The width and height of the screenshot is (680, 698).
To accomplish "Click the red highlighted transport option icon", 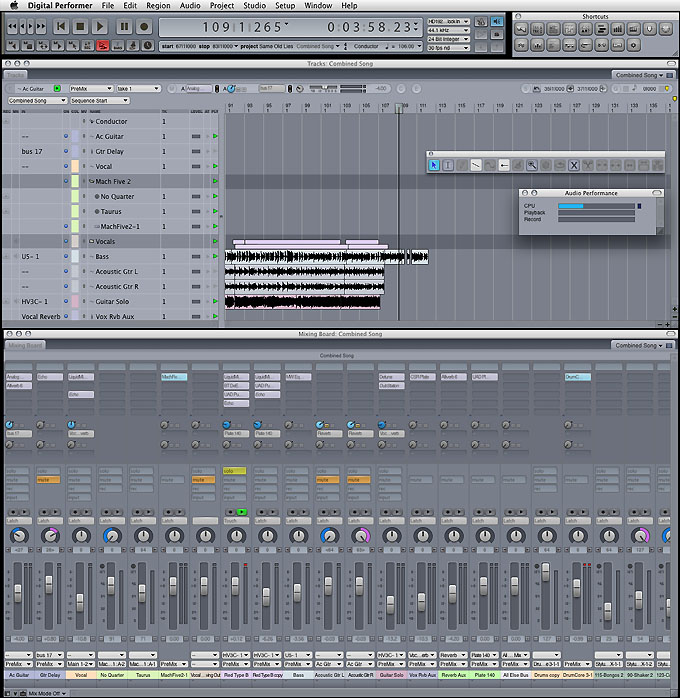I will 103,45.
